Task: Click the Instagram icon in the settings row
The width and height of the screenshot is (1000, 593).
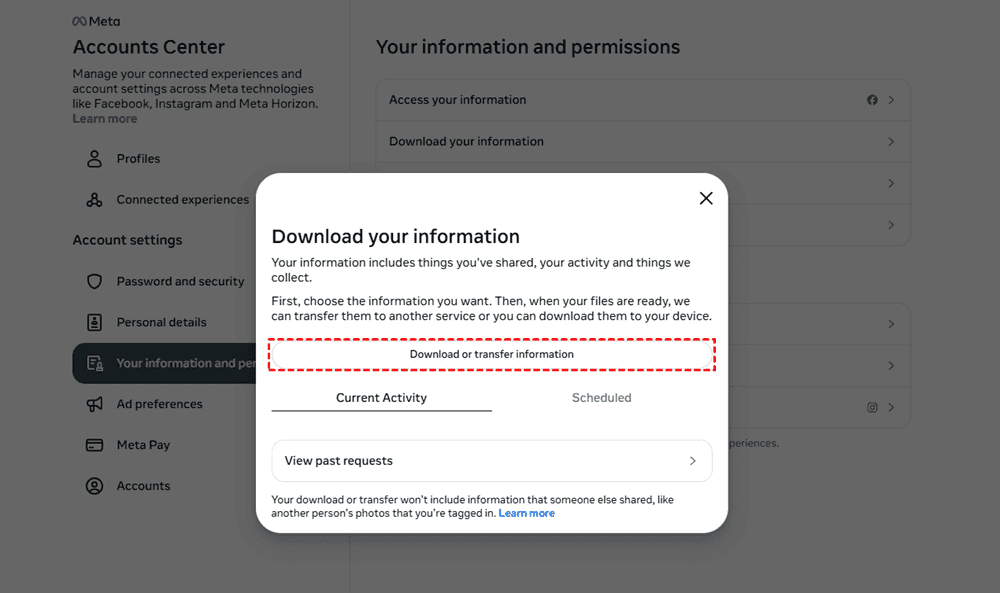Action: pyautogui.click(x=872, y=408)
